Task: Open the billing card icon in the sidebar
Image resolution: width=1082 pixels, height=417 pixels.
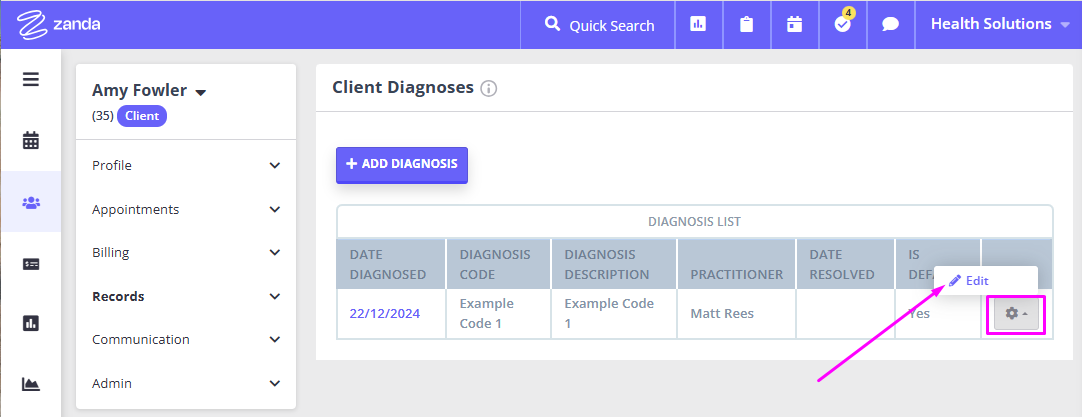Action: tap(31, 264)
